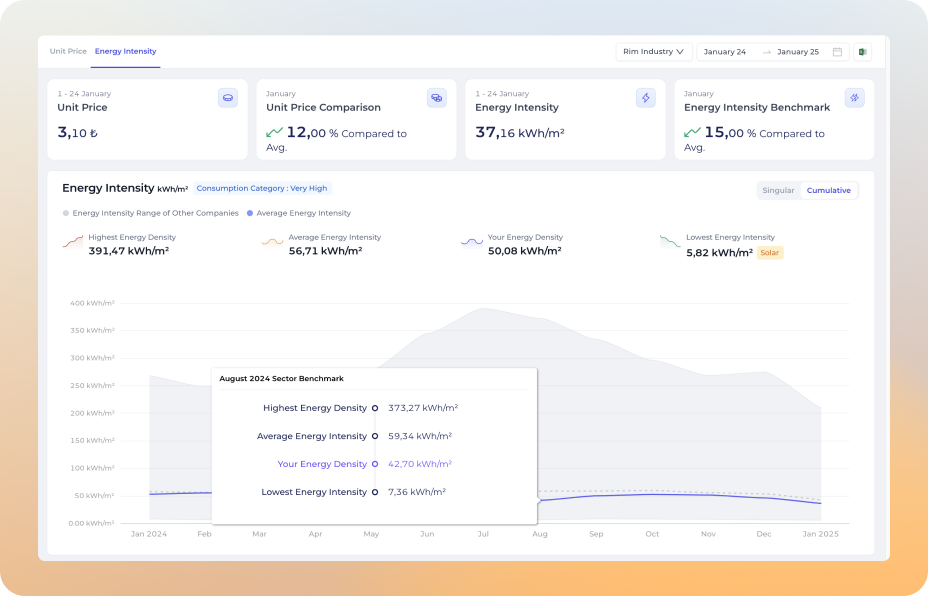928x596 pixels.
Task: Click the Unit Price card coin icon
Action: click(x=228, y=98)
